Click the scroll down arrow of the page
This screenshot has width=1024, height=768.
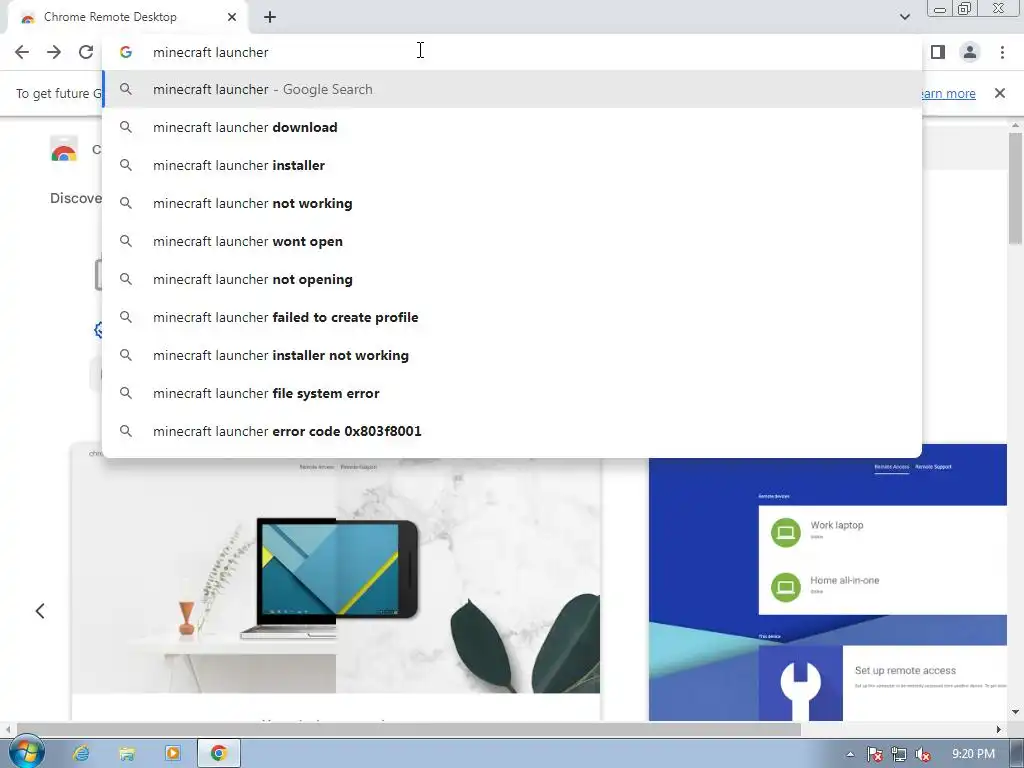[1016, 712]
